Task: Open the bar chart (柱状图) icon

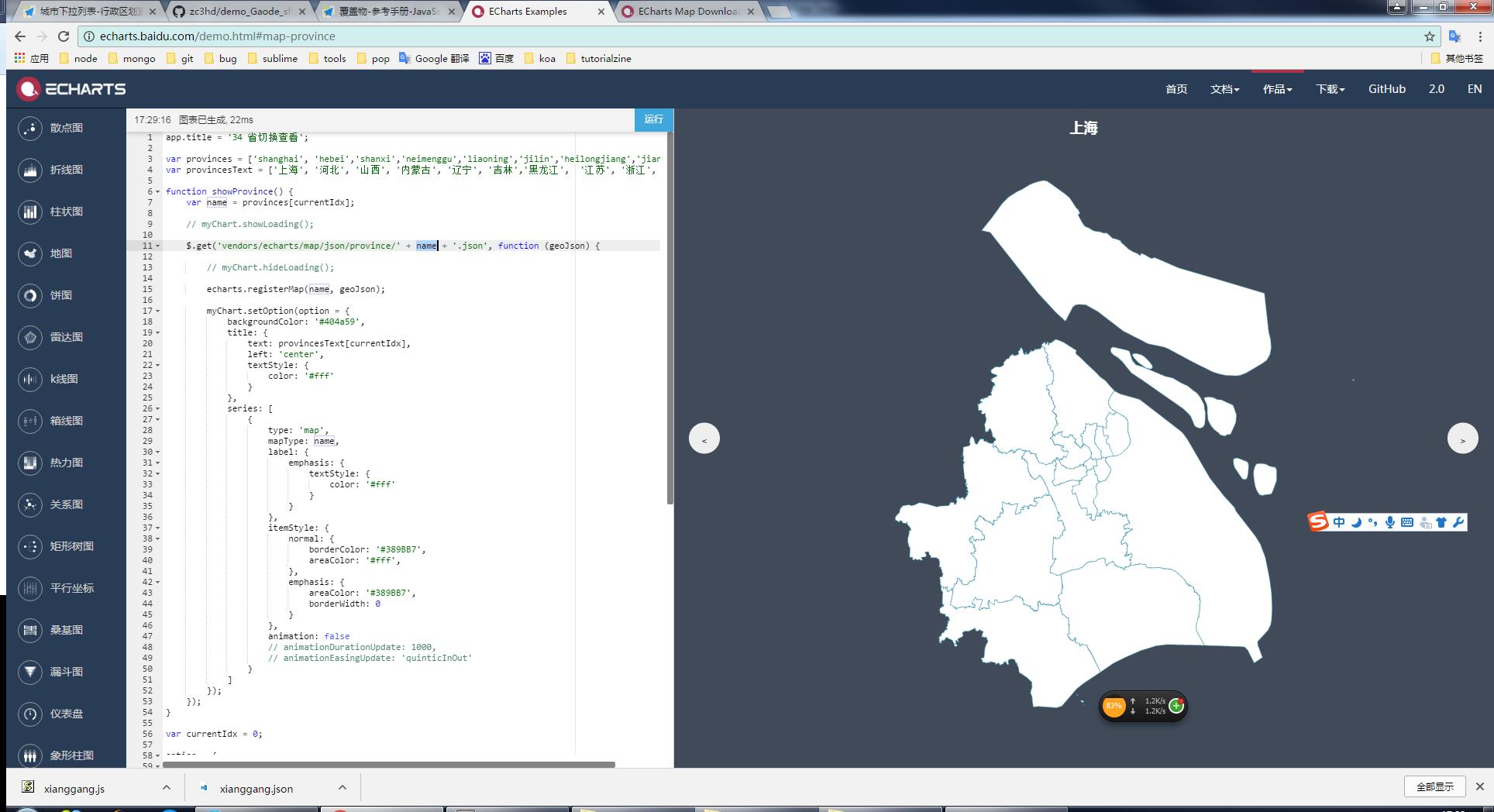Action: (30, 212)
